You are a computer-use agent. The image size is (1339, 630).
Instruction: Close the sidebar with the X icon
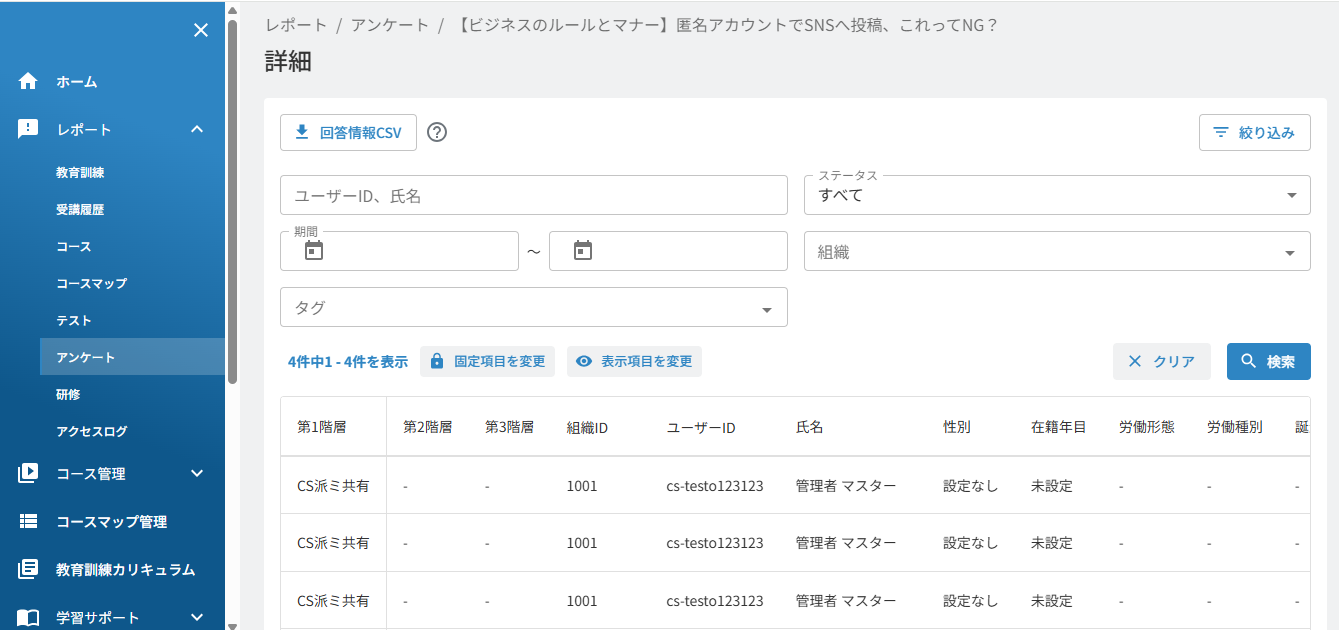click(201, 30)
